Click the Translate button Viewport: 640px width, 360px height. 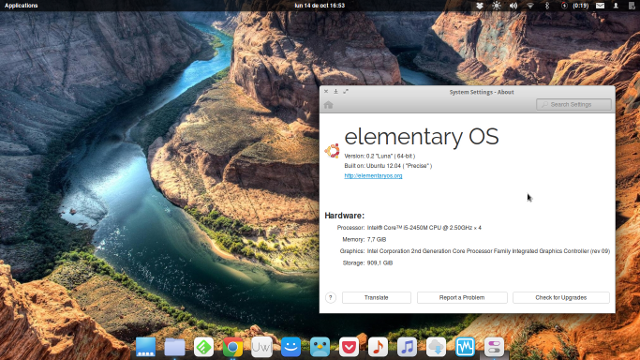coord(376,298)
